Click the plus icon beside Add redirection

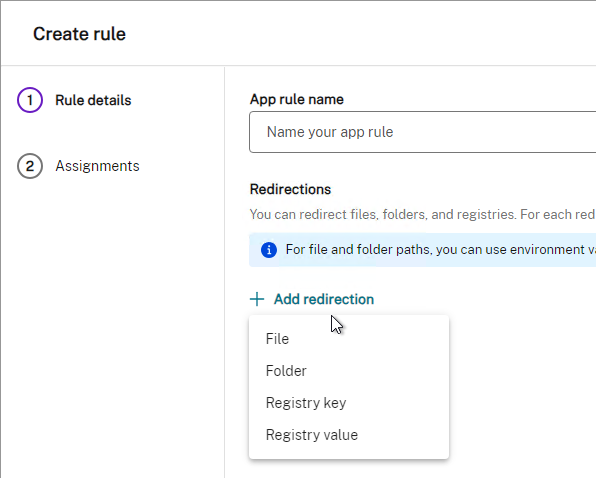click(257, 299)
